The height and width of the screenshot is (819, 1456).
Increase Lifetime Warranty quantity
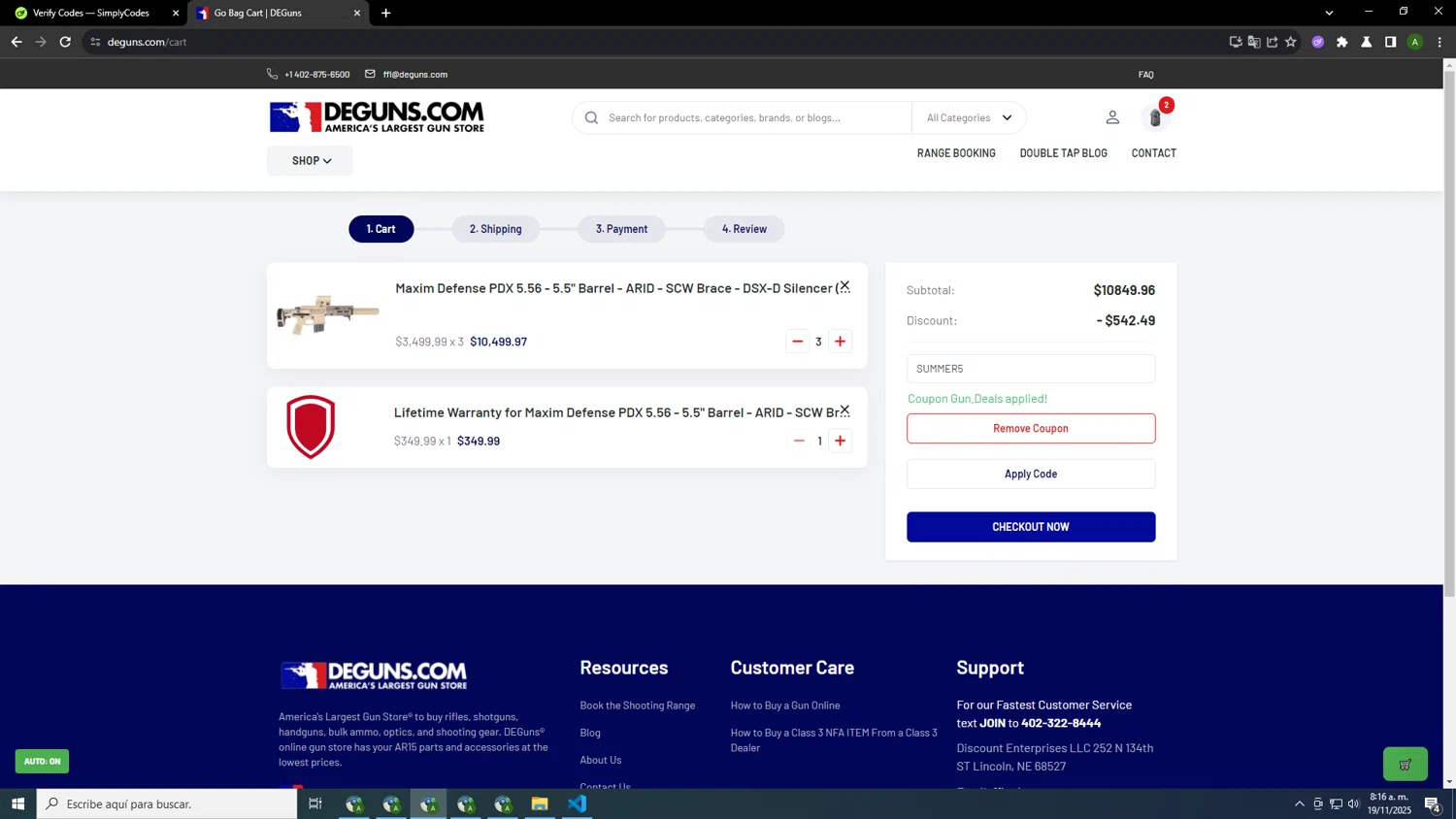(841, 441)
